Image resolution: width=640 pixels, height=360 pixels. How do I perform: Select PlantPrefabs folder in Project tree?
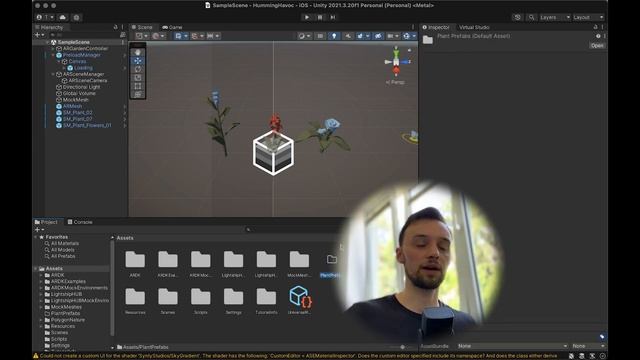(x=65, y=313)
